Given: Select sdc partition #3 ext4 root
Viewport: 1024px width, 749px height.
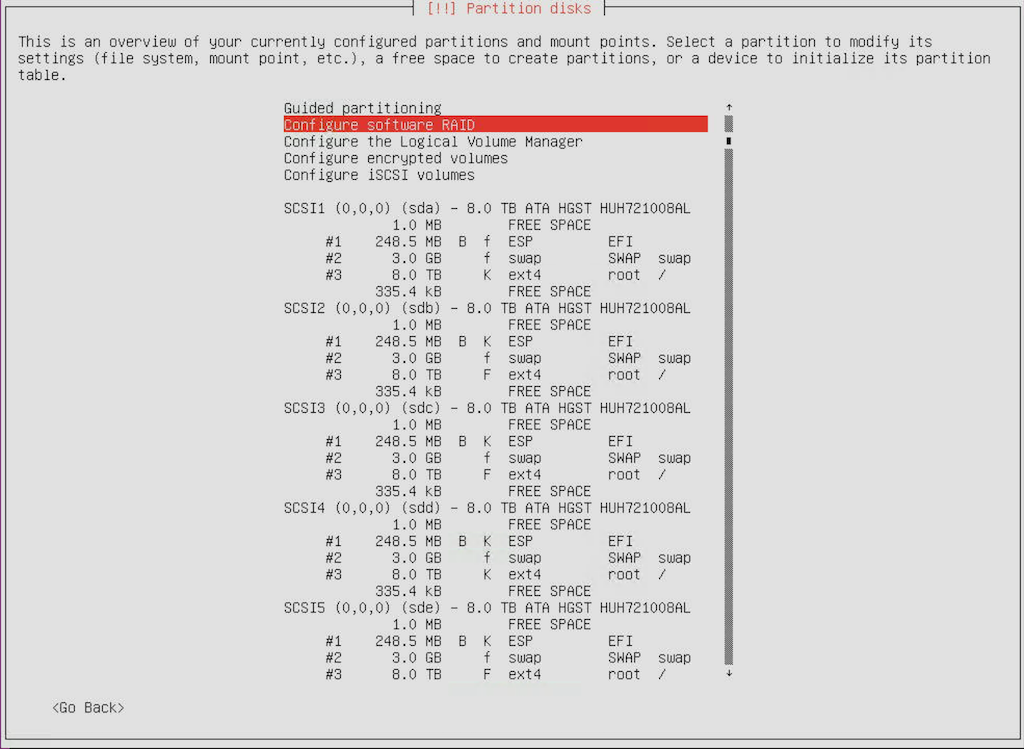Looking at the screenshot, I should click(x=496, y=475).
